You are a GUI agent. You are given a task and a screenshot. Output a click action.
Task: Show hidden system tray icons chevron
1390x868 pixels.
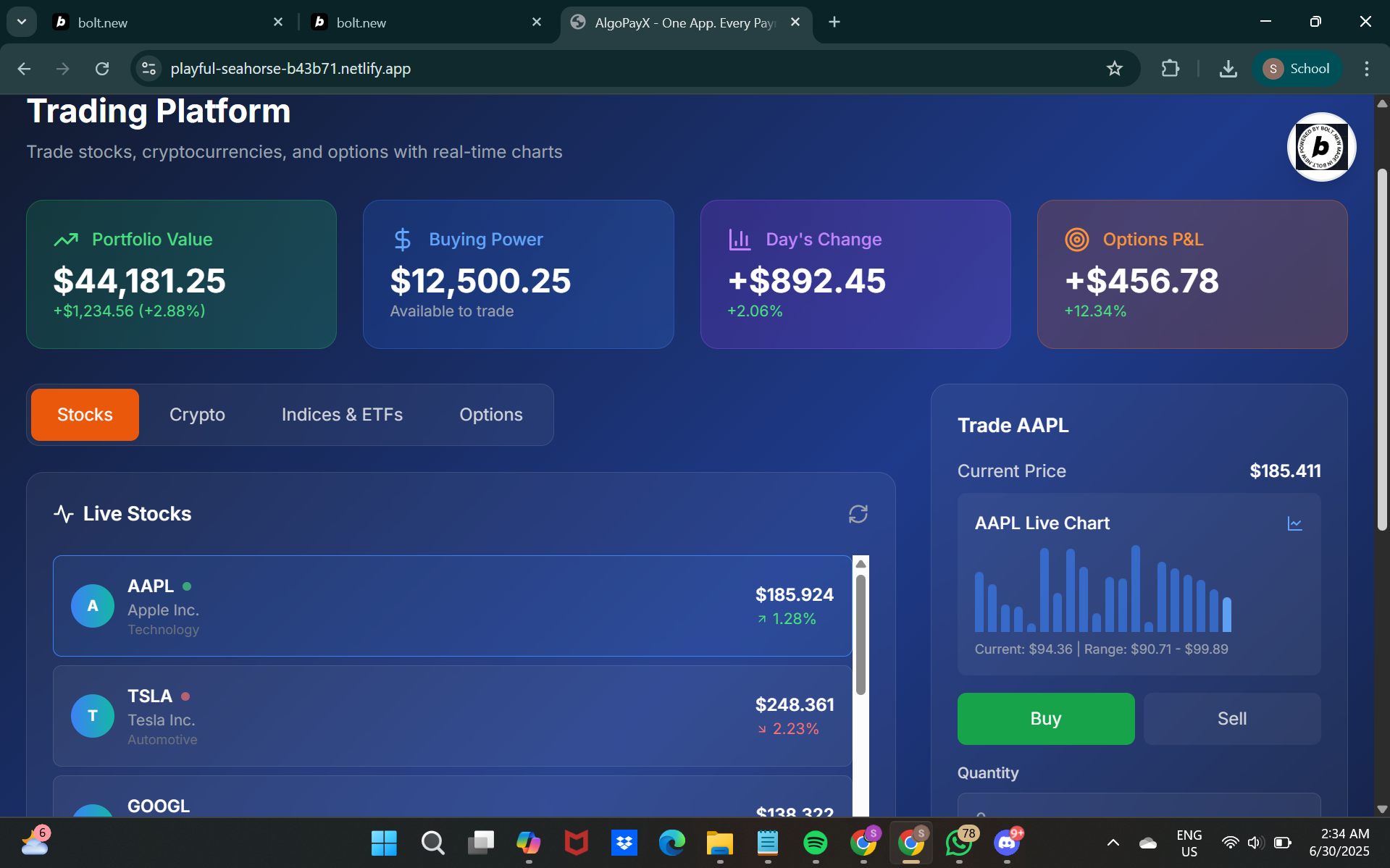point(1113,843)
